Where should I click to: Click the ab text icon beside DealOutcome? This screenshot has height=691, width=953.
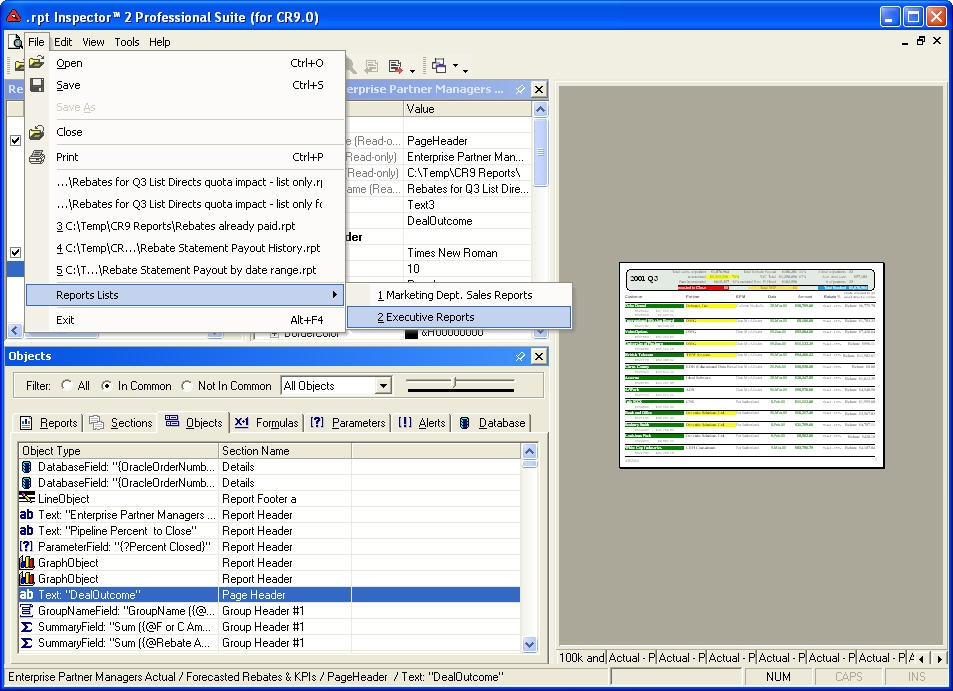click(x=27, y=594)
